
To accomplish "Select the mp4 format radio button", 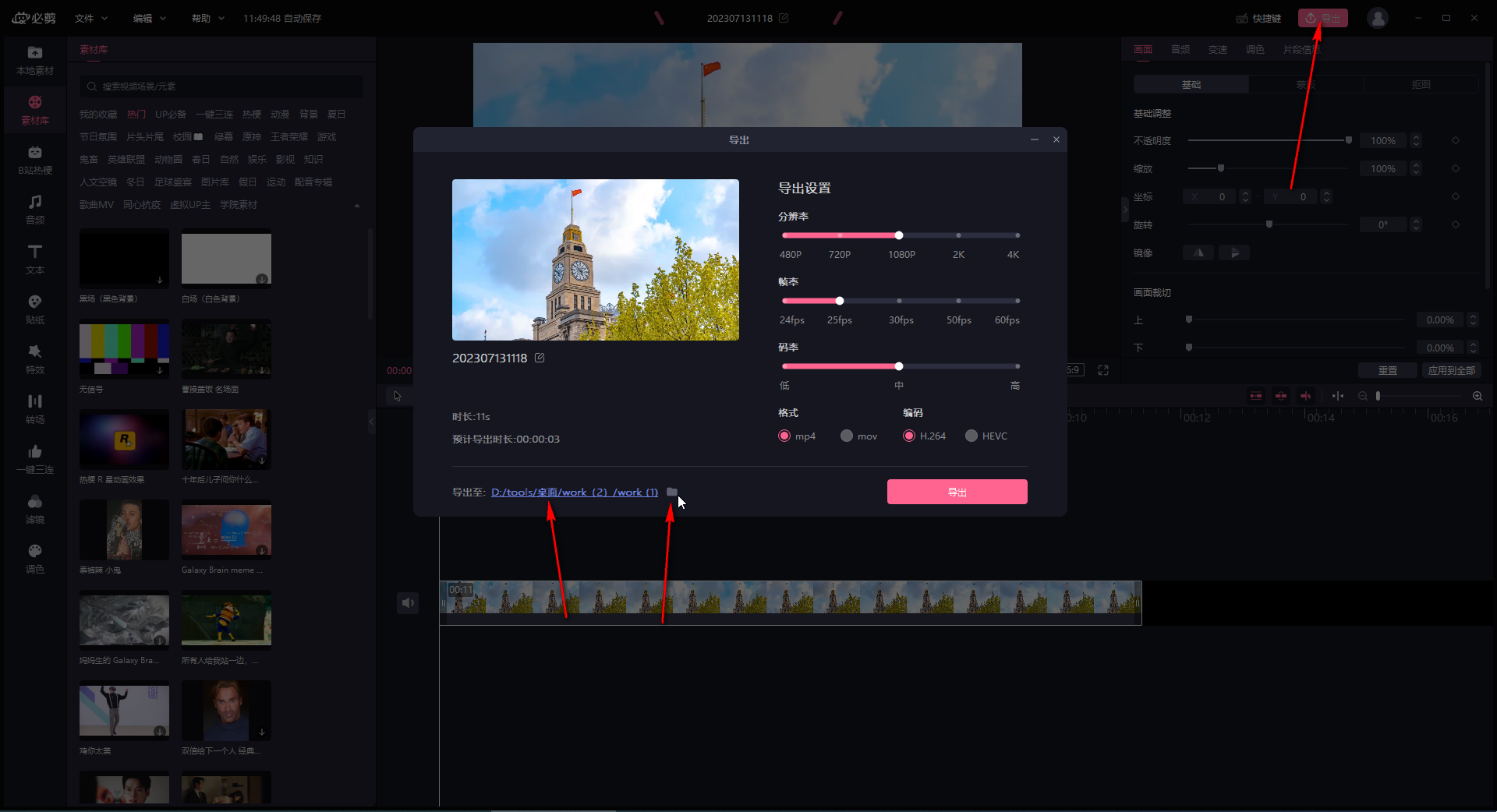I will (x=784, y=436).
